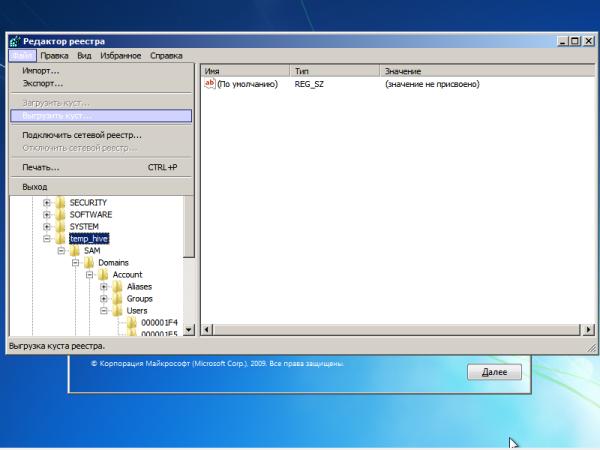Select the Account key in tree
The width and height of the screenshot is (600, 450).
tap(127, 275)
